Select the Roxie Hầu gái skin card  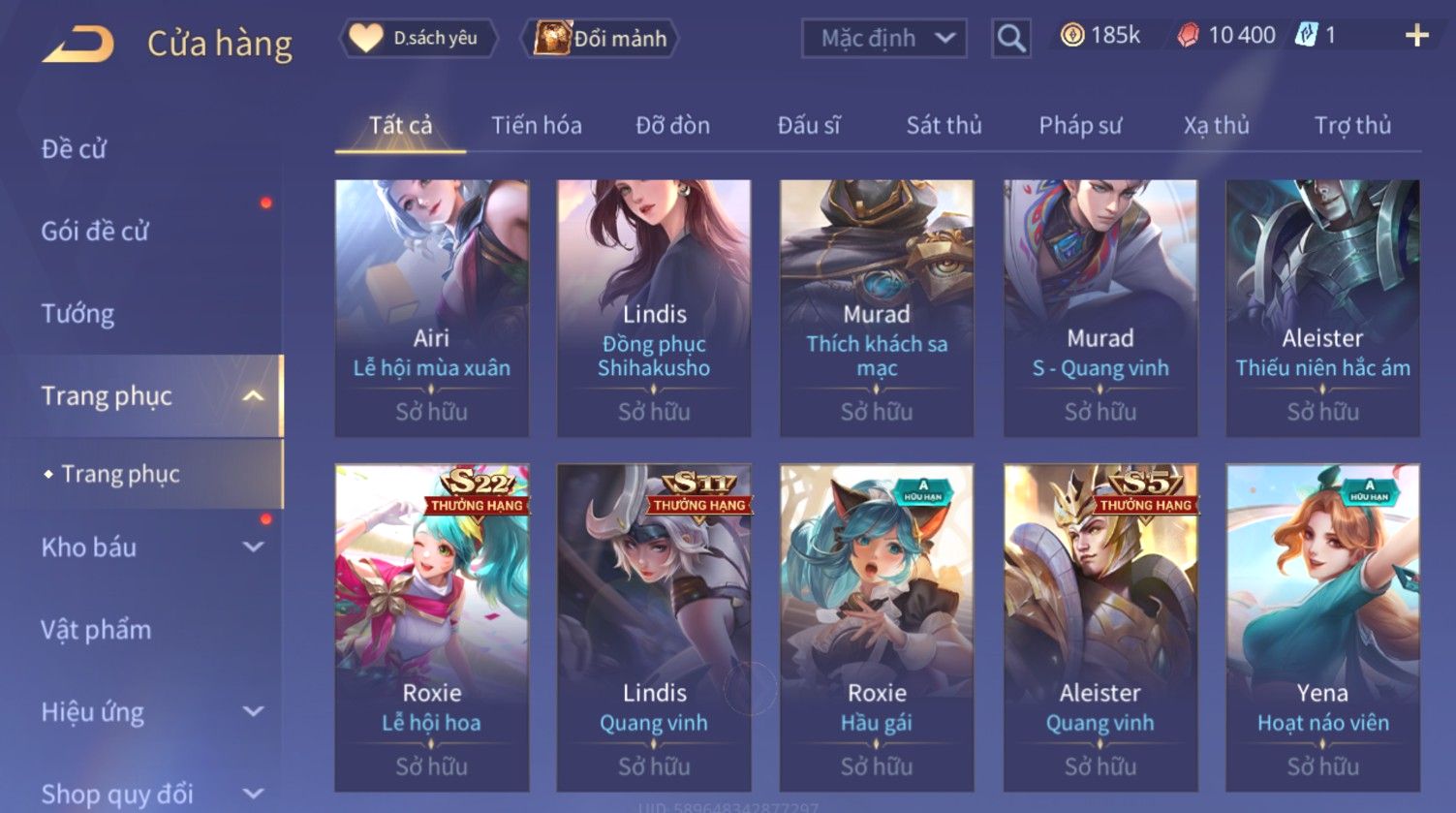tap(877, 628)
